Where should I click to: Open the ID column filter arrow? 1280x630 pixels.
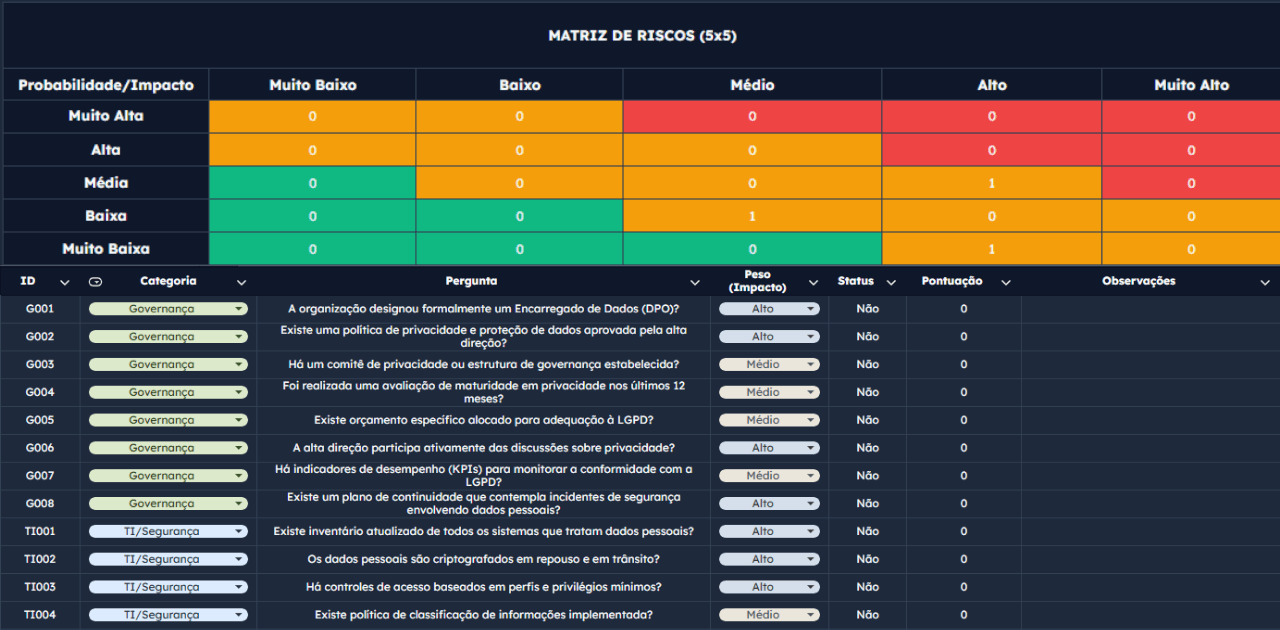point(65,282)
